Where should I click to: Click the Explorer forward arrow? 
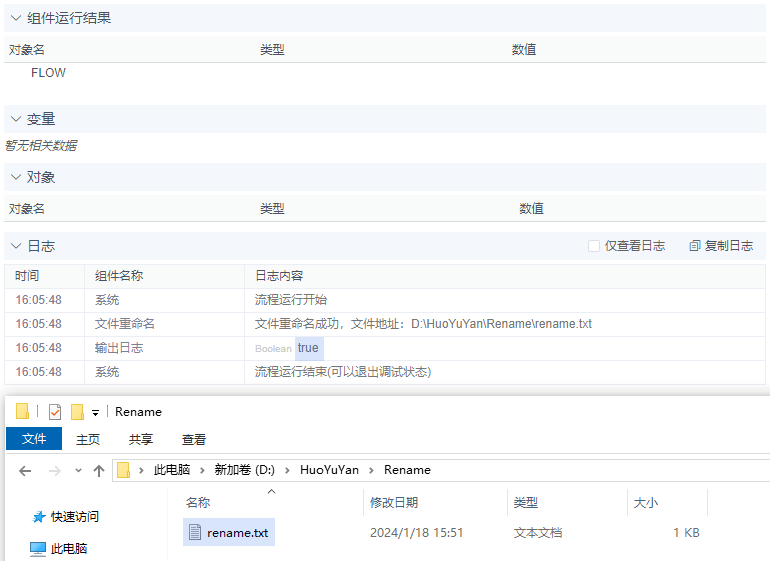point(55,471)
